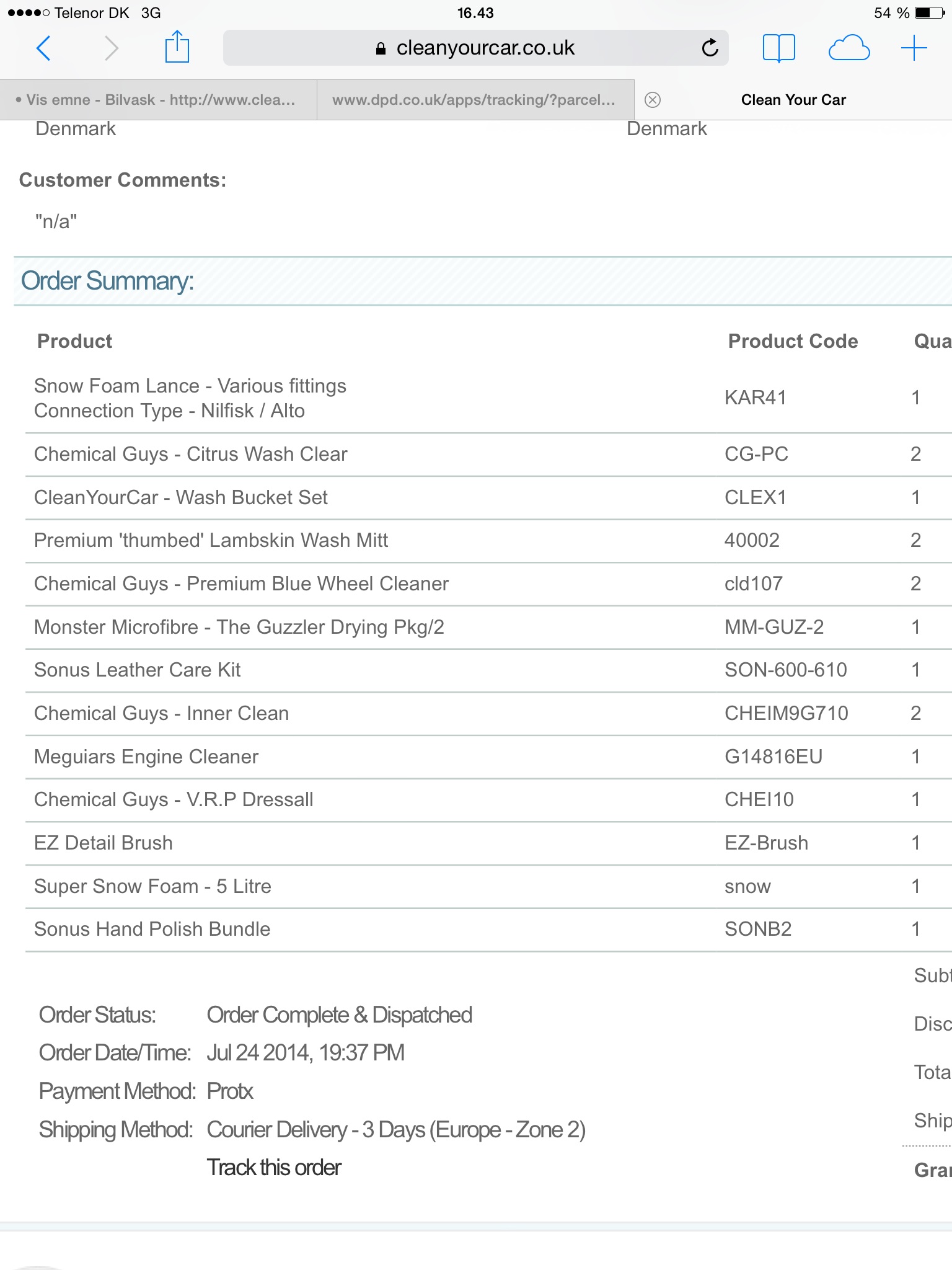Close the Clean Your Car tab
The image size is (952, 1270).
(653, 100)
